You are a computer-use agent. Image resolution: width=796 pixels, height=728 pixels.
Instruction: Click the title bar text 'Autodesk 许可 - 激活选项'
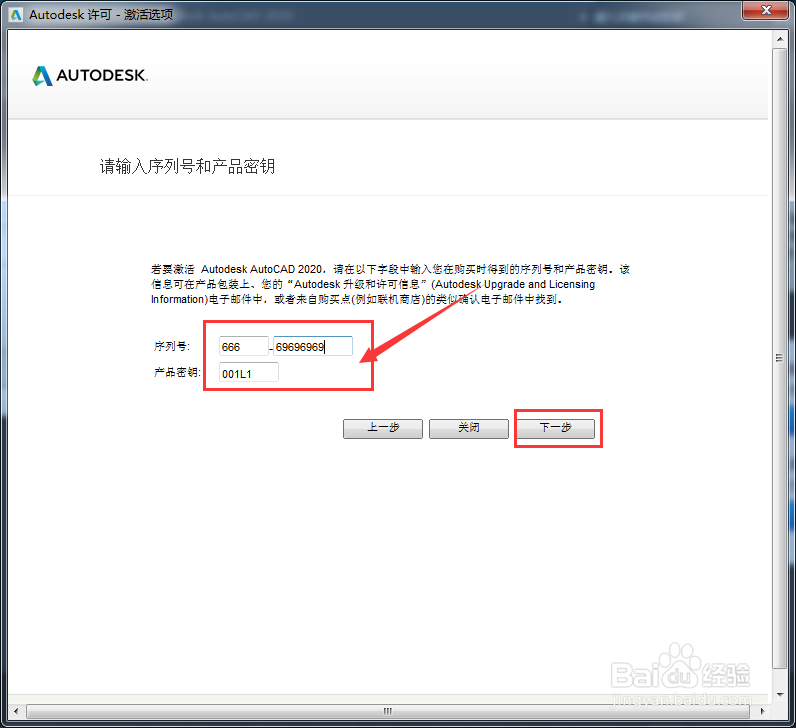click(x=101, y=15)
